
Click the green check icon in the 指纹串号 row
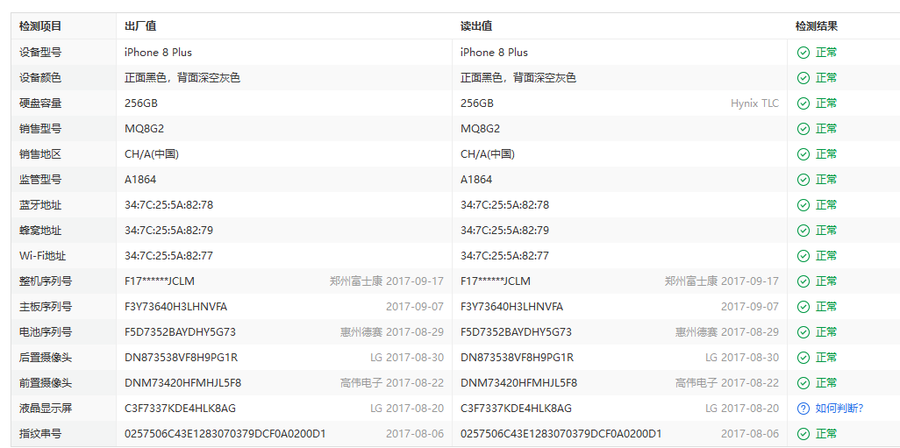click(x=803, y=434)
